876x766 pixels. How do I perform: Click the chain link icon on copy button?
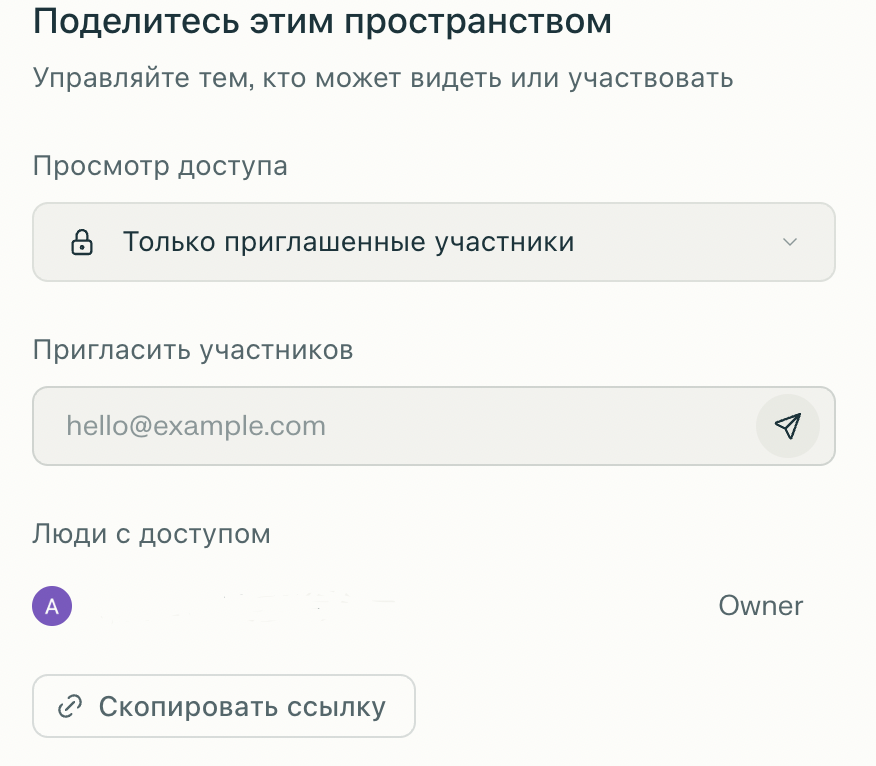coord(70,707)
